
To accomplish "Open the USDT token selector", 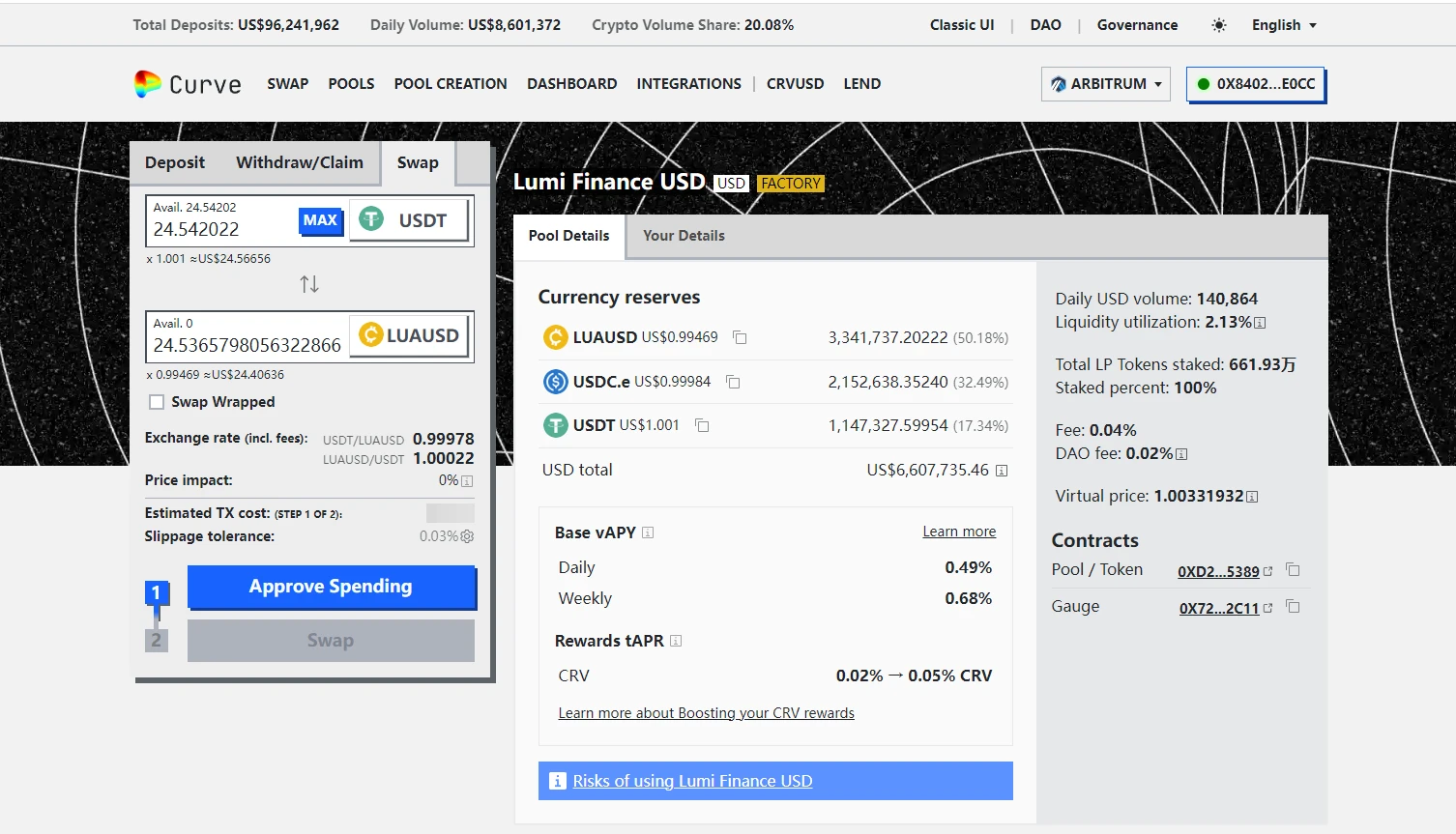I will point(410,220).
